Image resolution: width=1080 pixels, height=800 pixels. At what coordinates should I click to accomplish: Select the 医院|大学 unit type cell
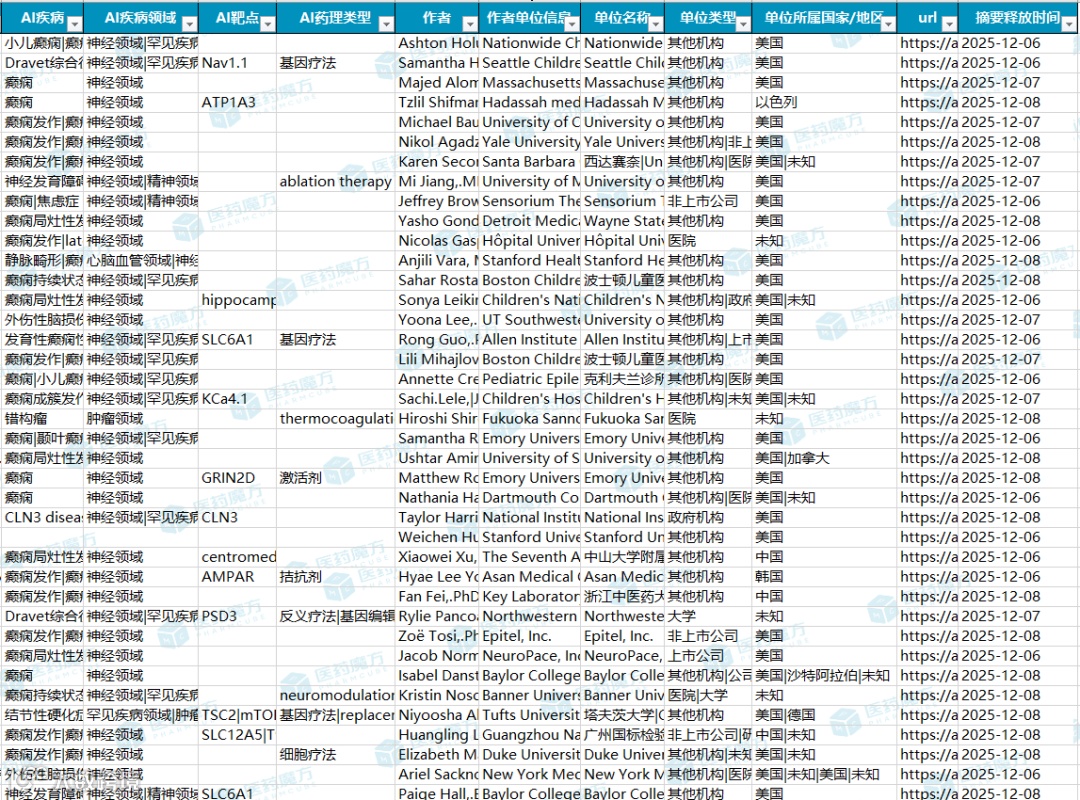click(x=709, y=695)
